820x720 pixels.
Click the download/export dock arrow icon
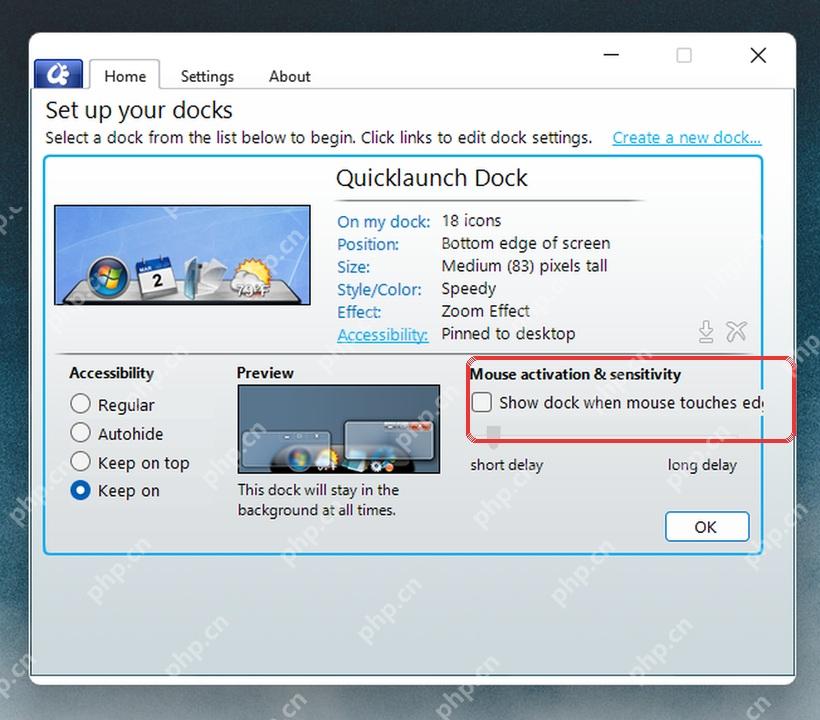(x=706, y=332)
